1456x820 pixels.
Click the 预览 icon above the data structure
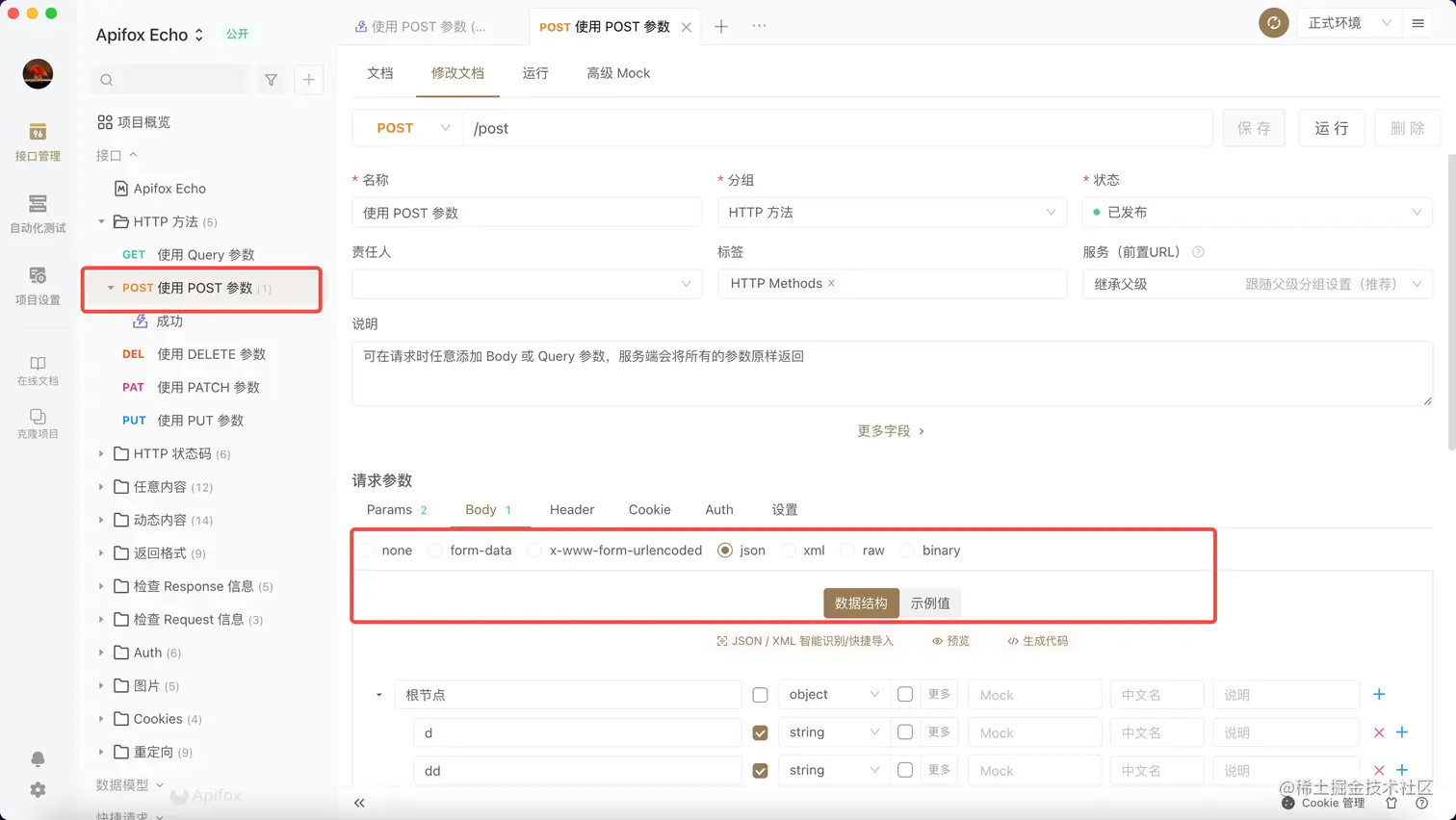coord(949,640)
